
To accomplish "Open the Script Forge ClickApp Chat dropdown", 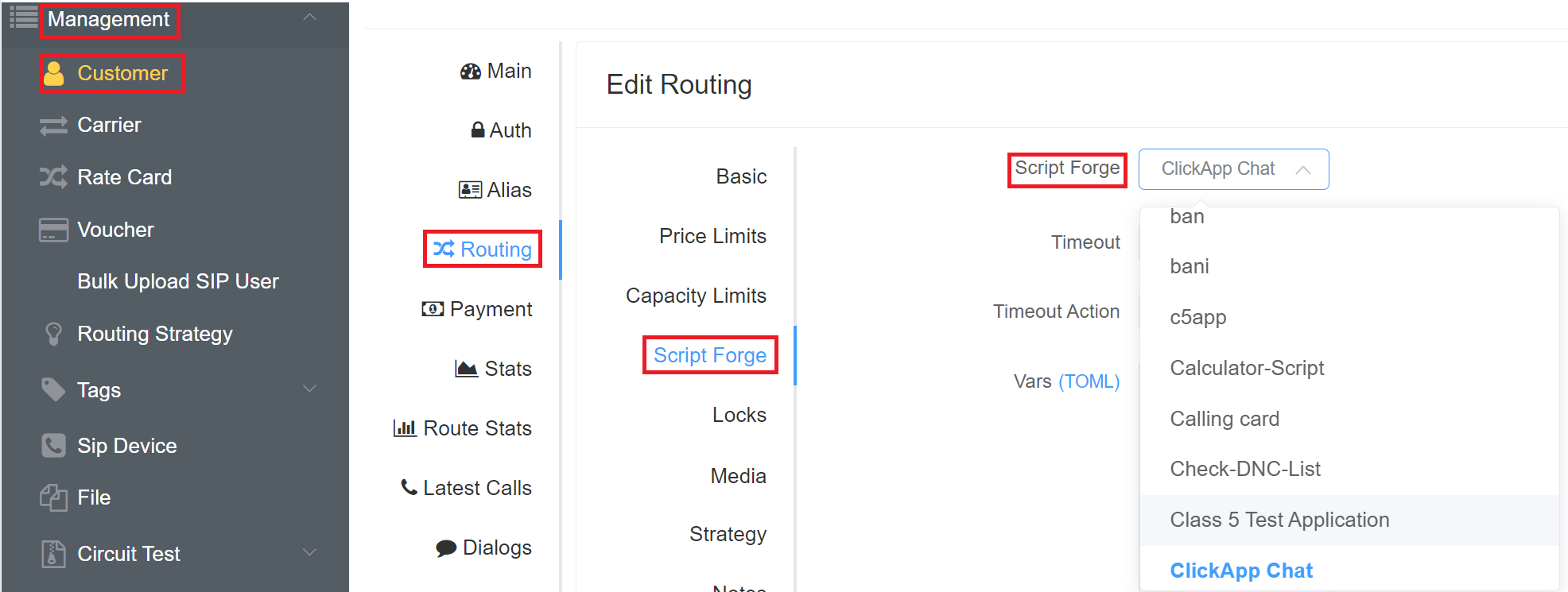I will [1233, 169].
